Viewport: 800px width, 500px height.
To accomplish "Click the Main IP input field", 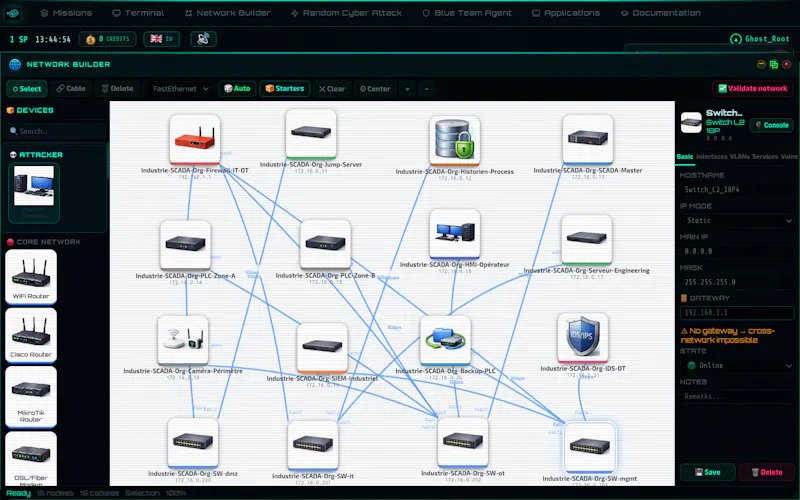I will pyautogui.click(x=737, y=251).
